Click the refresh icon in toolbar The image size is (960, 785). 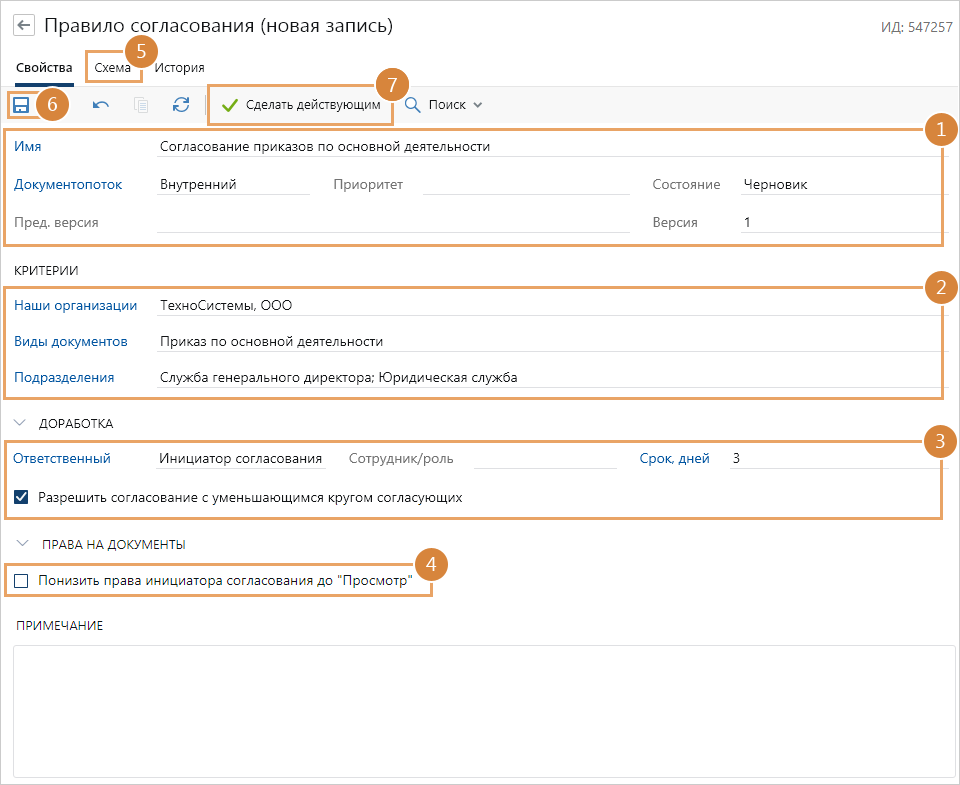[x=181, y=105]
